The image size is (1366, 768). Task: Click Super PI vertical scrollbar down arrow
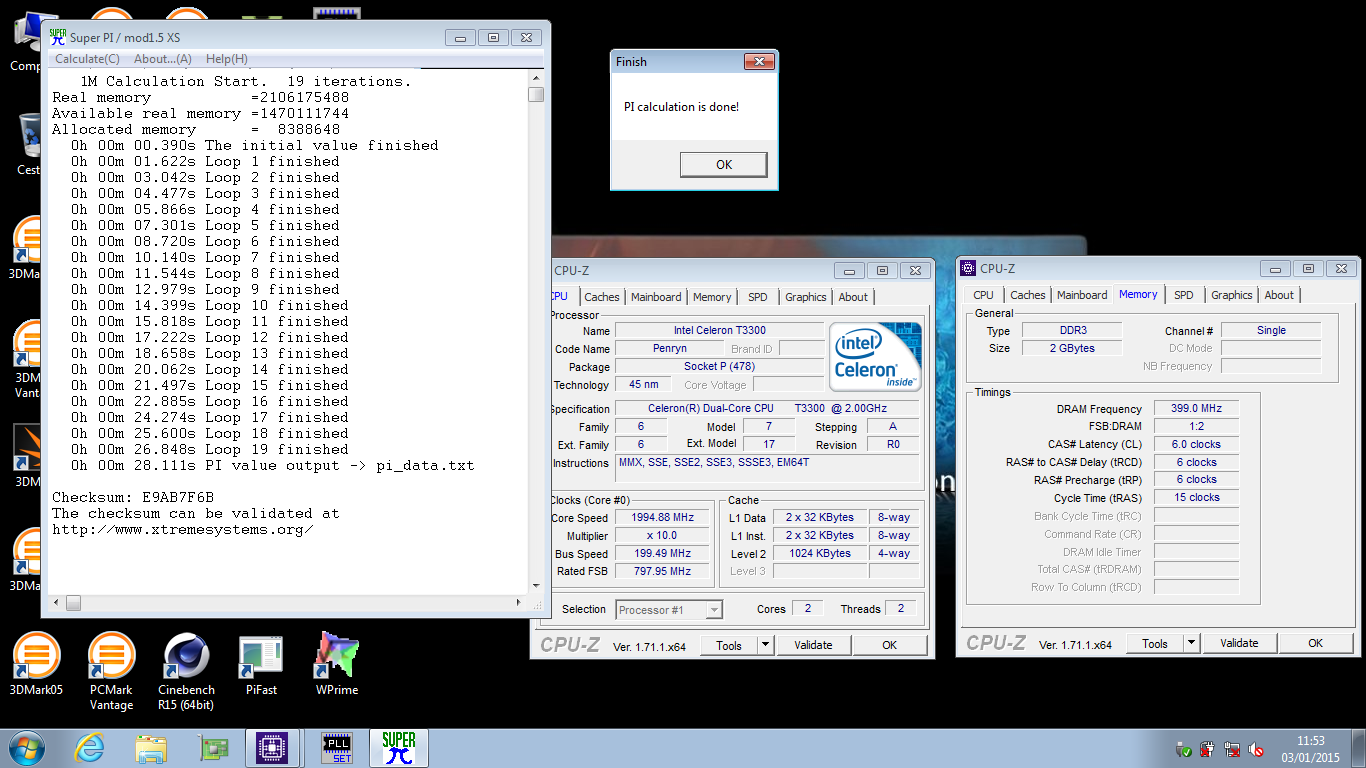coord(536,587)
